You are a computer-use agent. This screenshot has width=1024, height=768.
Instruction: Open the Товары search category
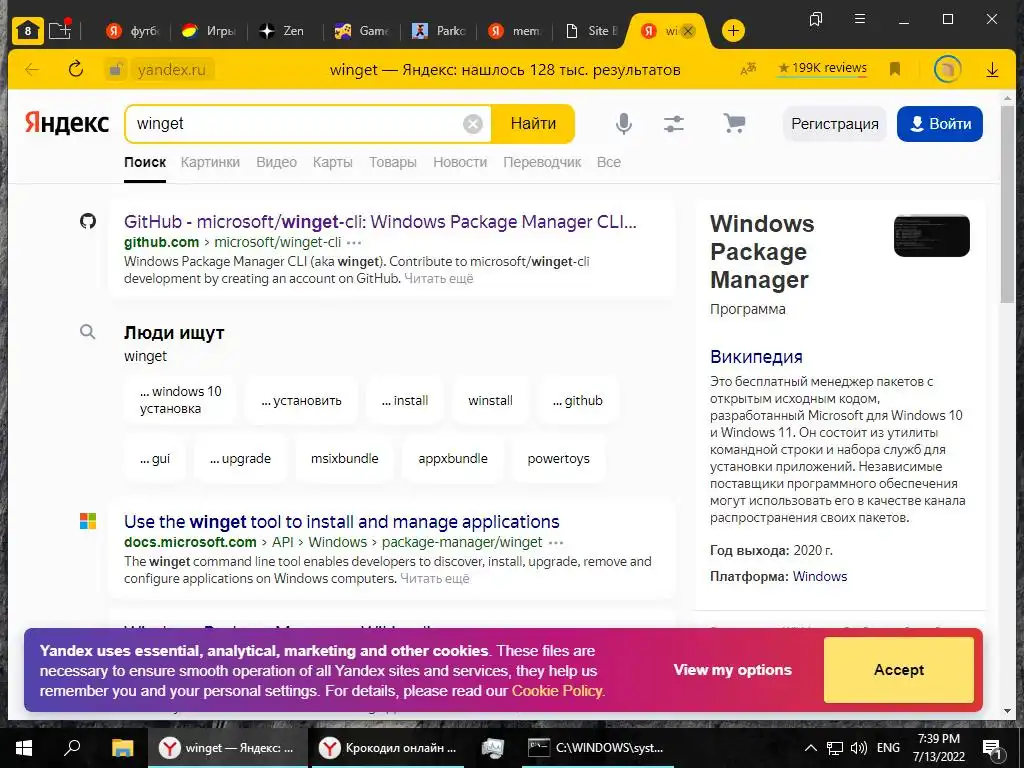click(392, 162)
